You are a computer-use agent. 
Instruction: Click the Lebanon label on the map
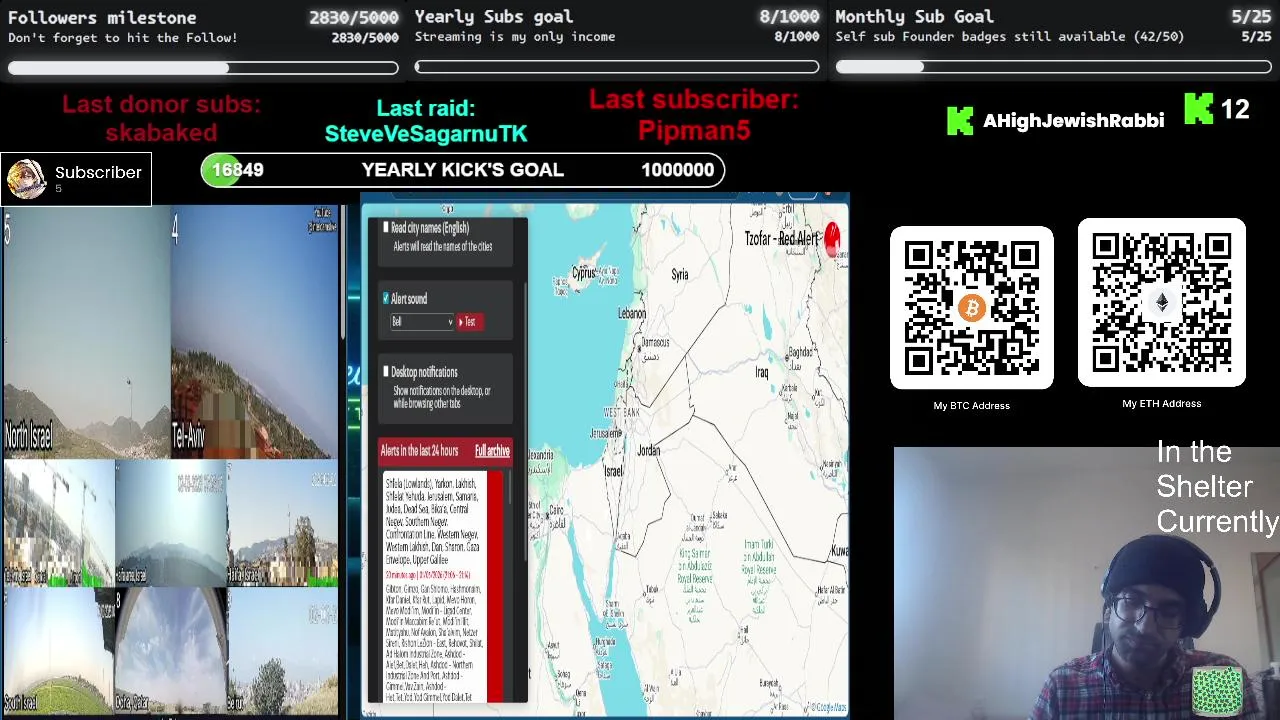632,313
